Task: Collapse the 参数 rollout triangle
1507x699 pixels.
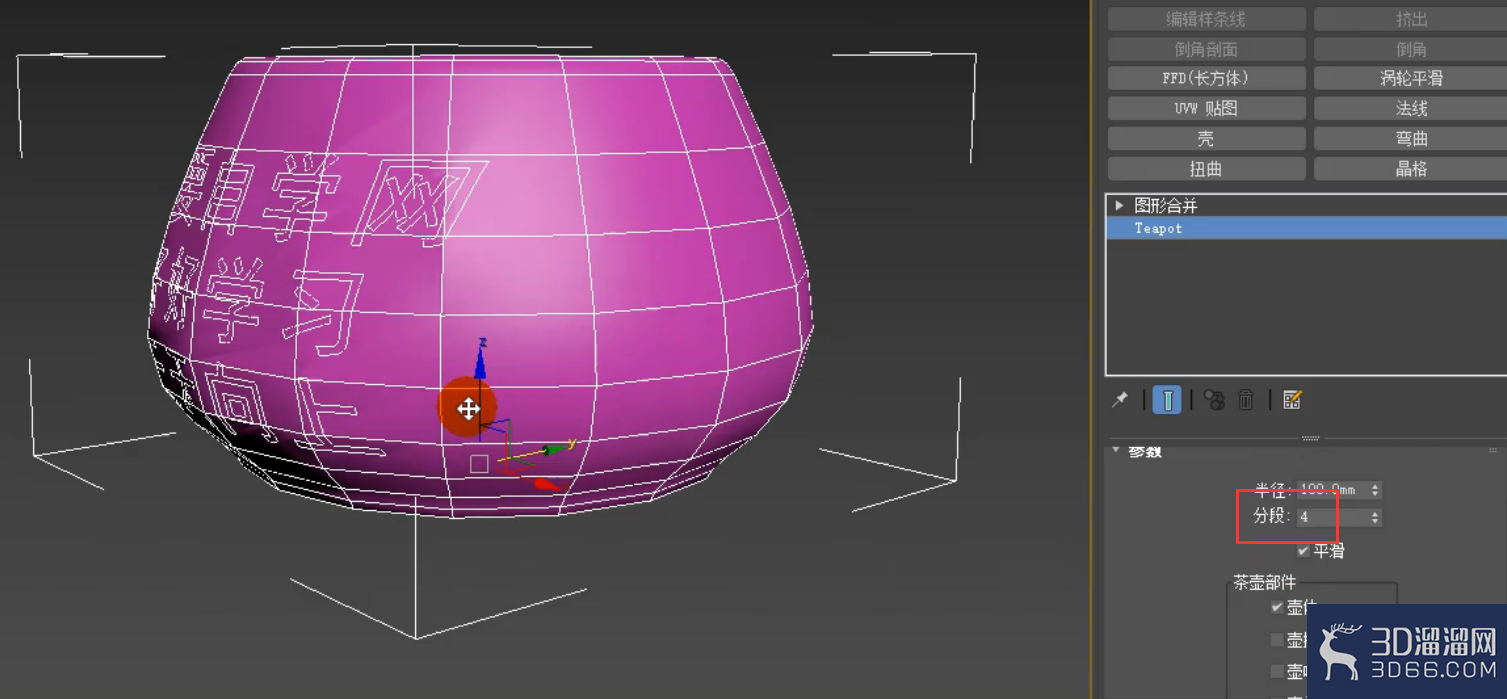Action: (x=1116, y=451)
